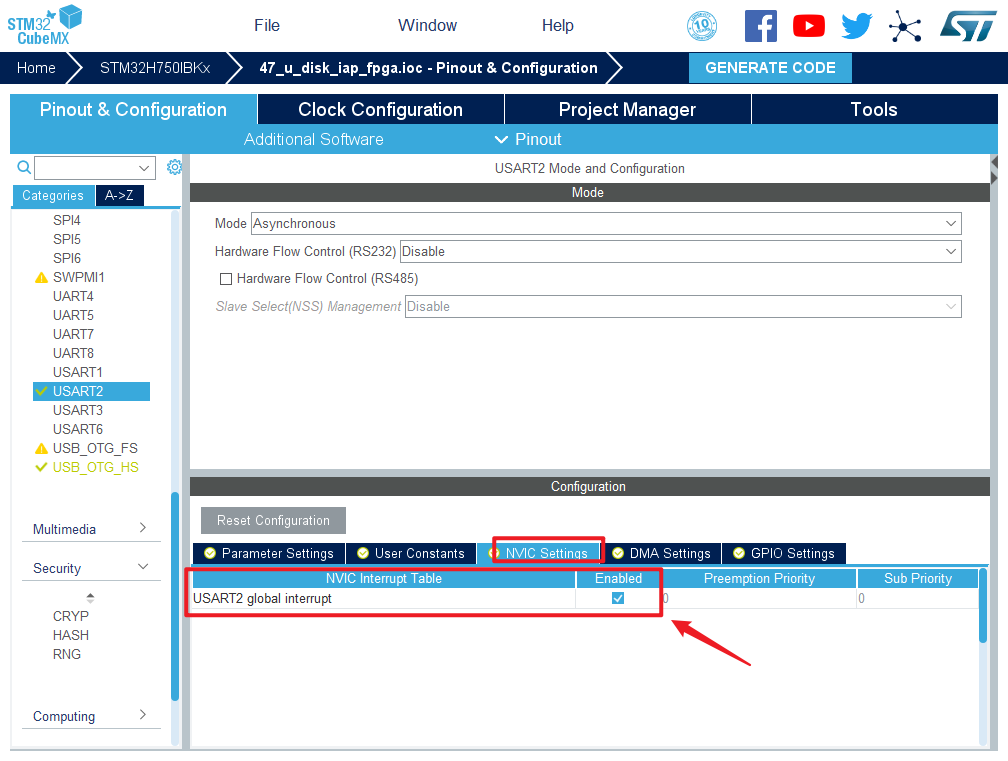Expand the Multimedia category
The width and height of the screenshot is (1008, 761).
pyautogui.click(x=90, y=528)
